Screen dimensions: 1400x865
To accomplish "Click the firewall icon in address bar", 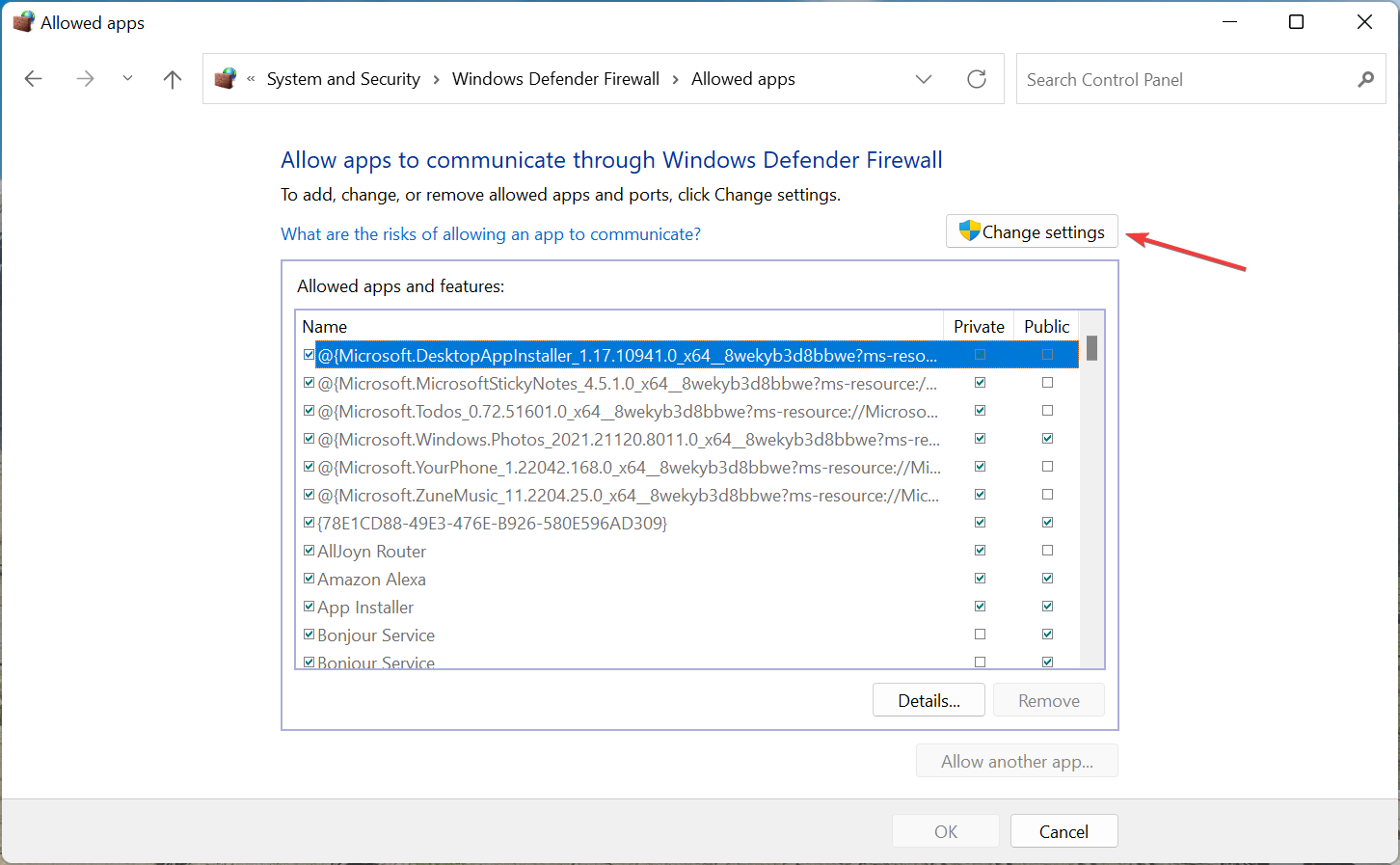I will coord(226,79).
